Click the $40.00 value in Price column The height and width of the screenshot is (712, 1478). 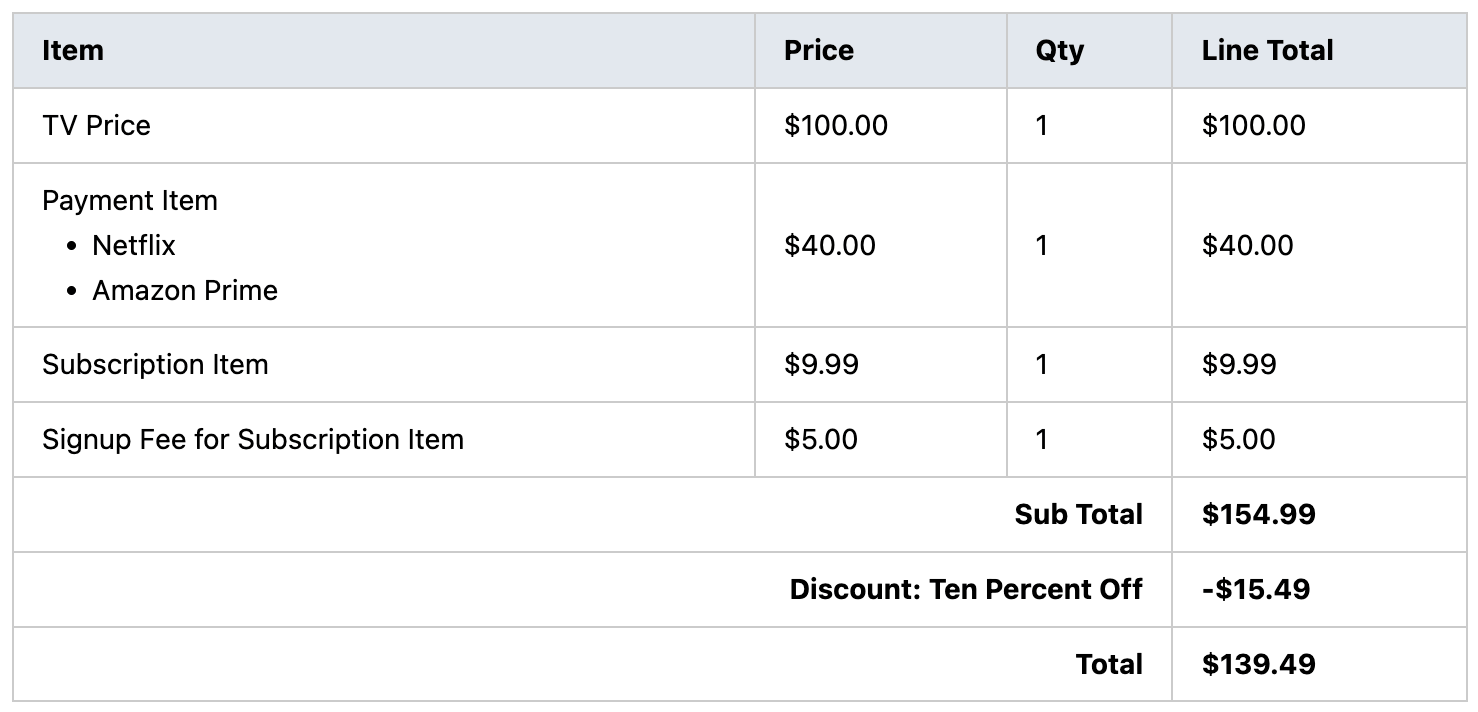click(x=829, y=246)
